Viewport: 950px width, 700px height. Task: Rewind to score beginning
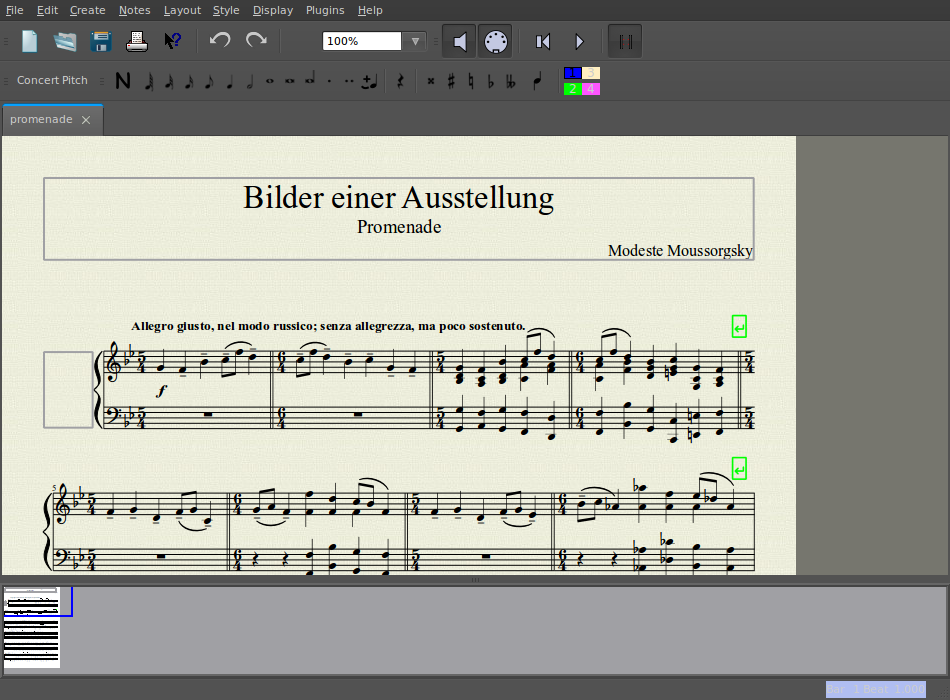(542, 41)
